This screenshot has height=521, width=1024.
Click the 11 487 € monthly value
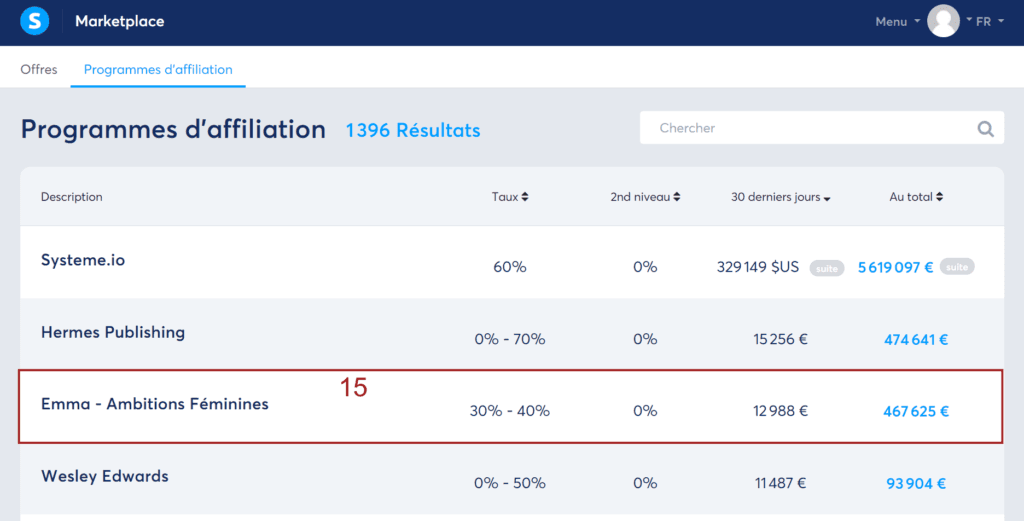[x=780, y=484]
